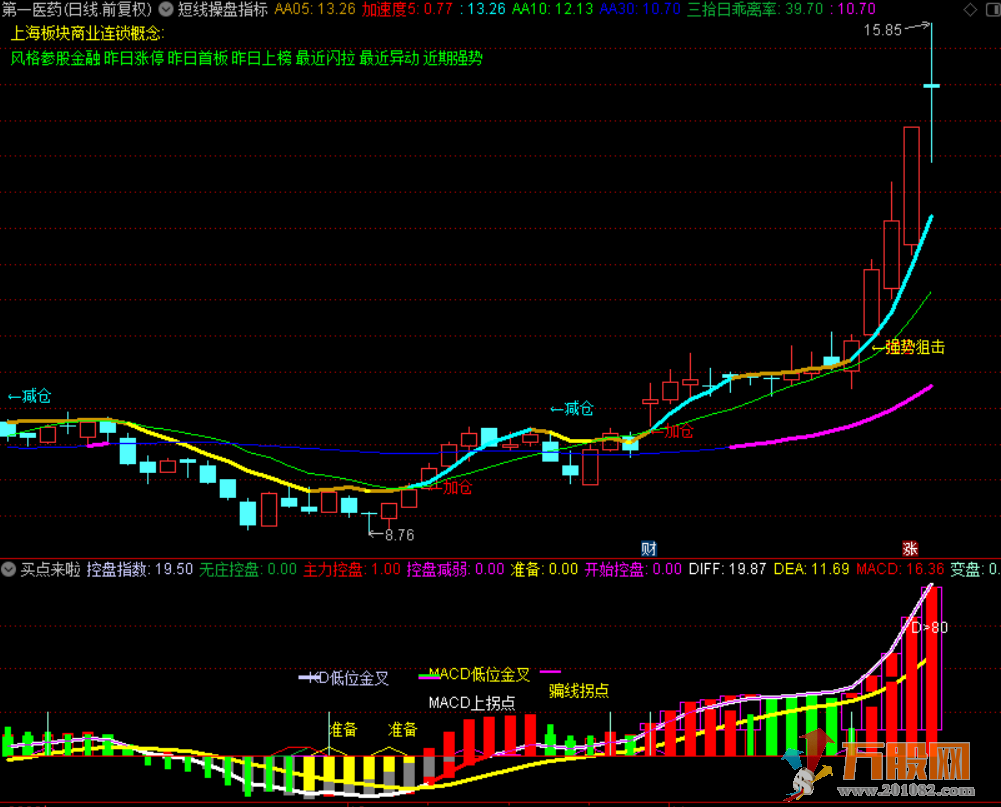Viewport: 1001px width, 807px height.
Task: Click the final cyan candlestick under 15.85
Action: (x=931, y=93)
